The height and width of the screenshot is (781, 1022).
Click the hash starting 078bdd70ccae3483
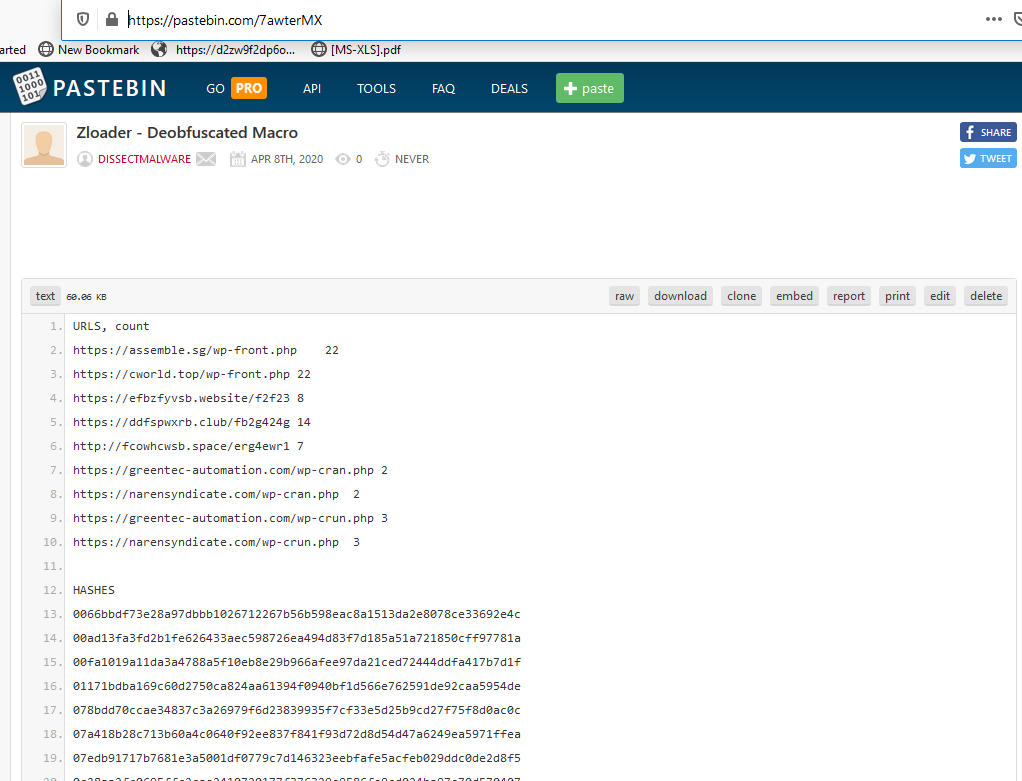pyautogui.click(x=297, y=710)
